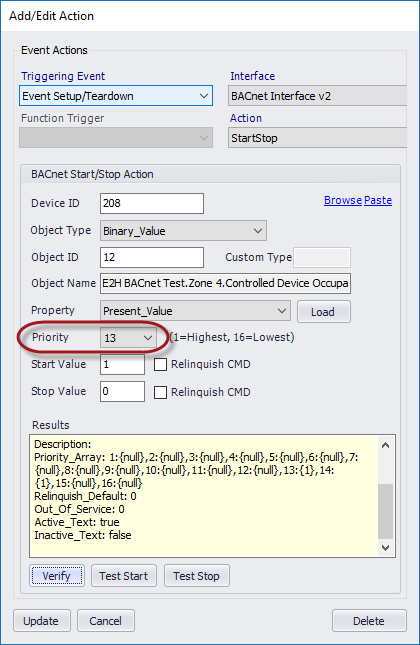
Task: Click the Test Start button
Action: coord(123,575)
